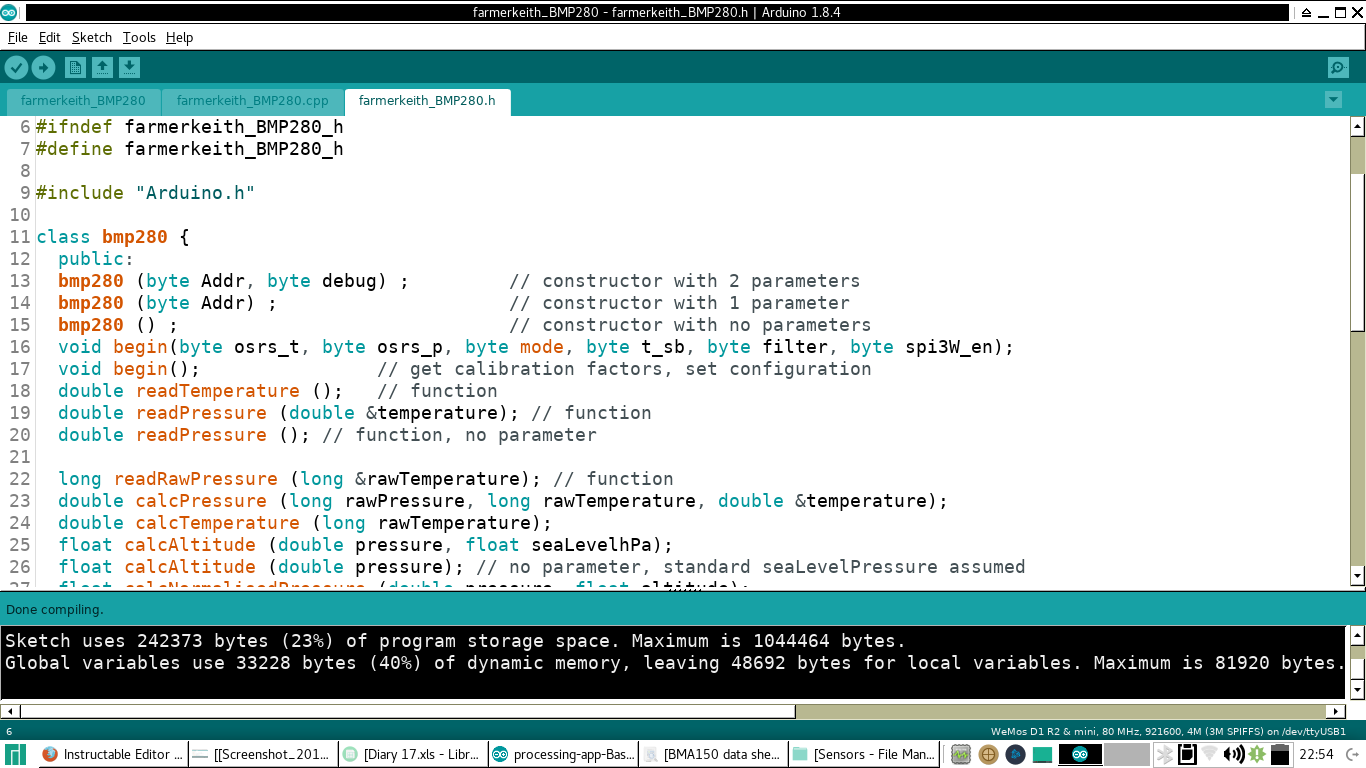Click the volume icon in the system tray
Screen dimensions: 1366x768
[x=1232, y=754]
